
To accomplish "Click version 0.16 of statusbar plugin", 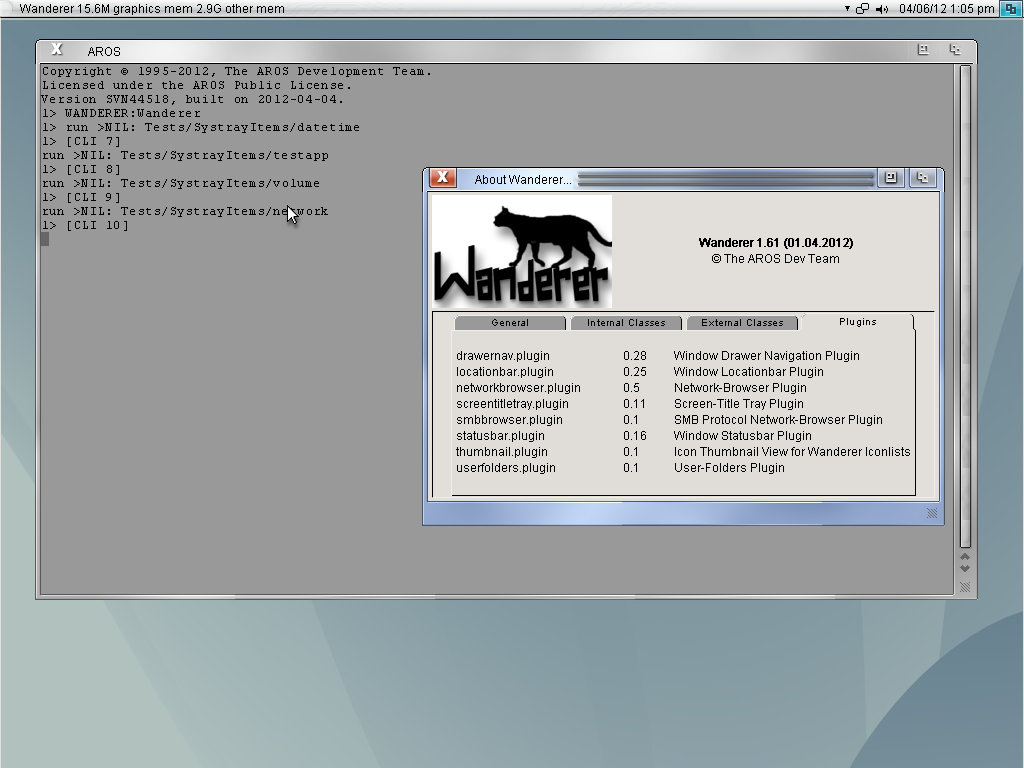I will (634, 436).
